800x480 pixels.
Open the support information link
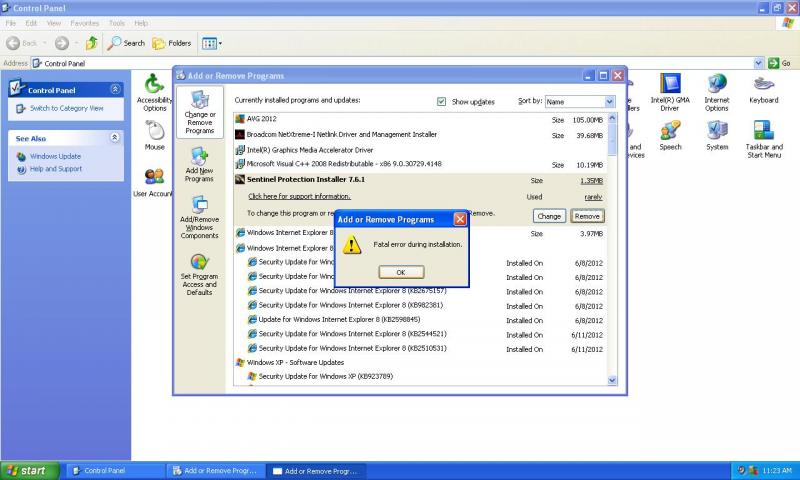[299, 196]
